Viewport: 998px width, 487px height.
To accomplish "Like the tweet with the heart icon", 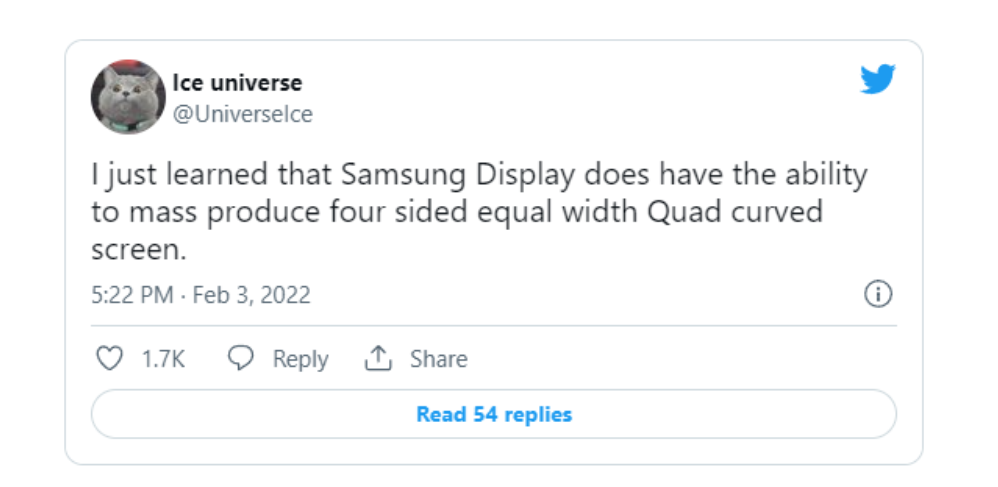I will pos(109,359).
